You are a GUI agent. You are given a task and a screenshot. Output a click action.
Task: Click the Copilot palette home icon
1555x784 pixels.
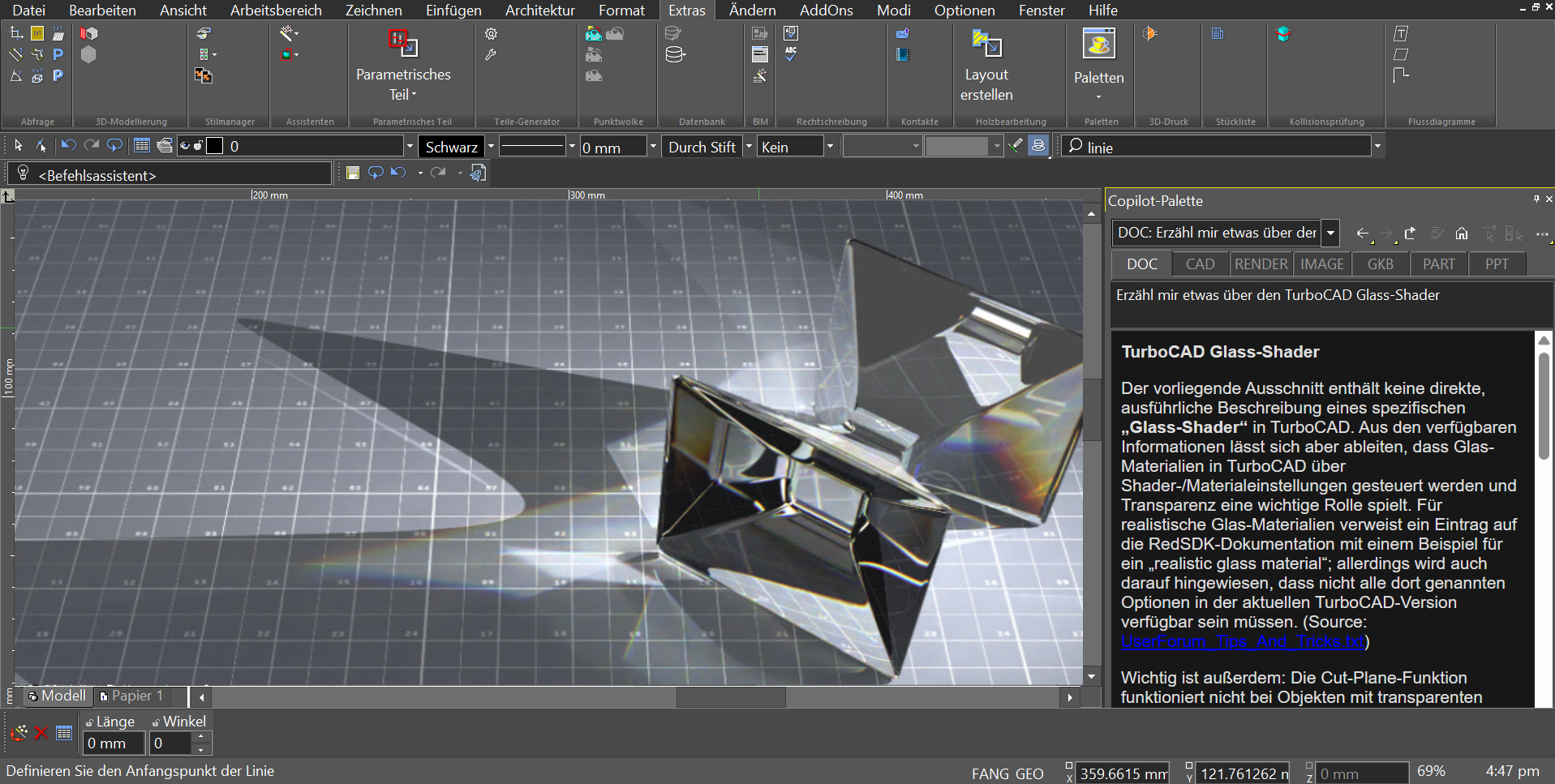[1462, 233]
